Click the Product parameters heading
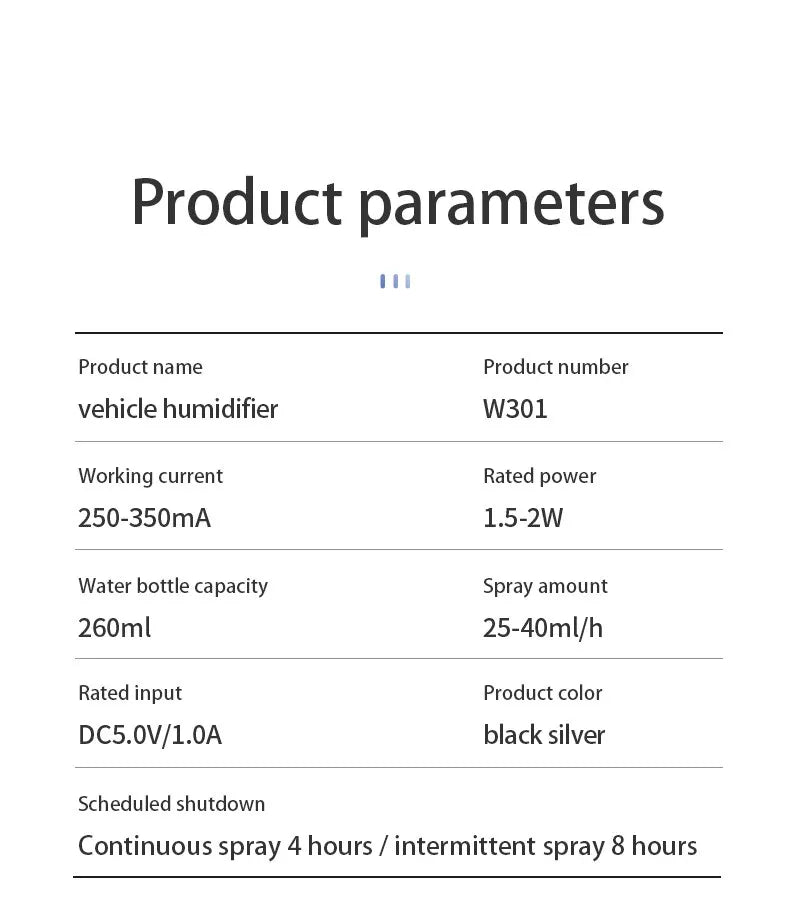Viewport: 790px width, 917px height. tap(397, 203)
